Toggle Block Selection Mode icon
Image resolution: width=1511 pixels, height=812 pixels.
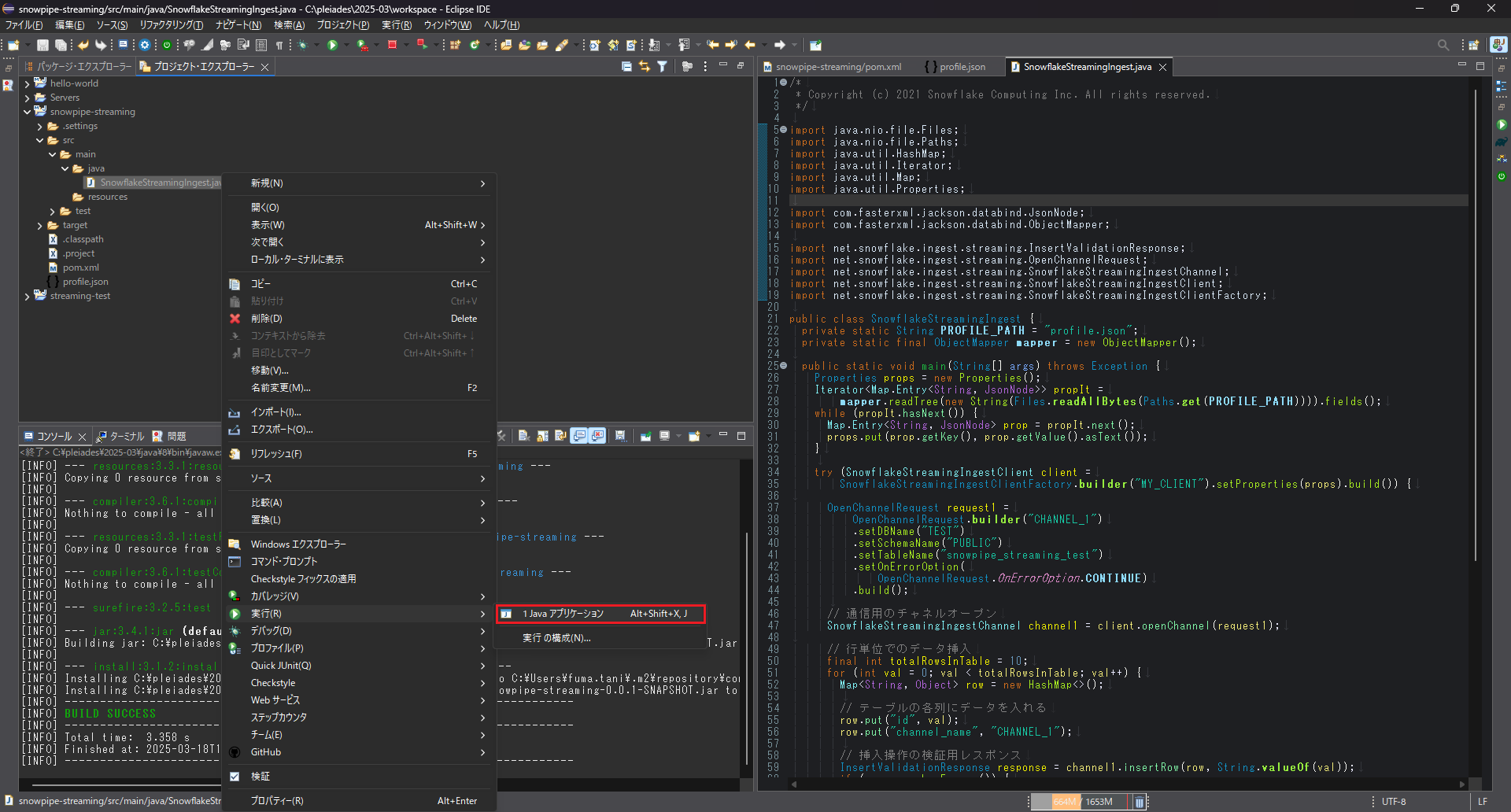point(261,45)
